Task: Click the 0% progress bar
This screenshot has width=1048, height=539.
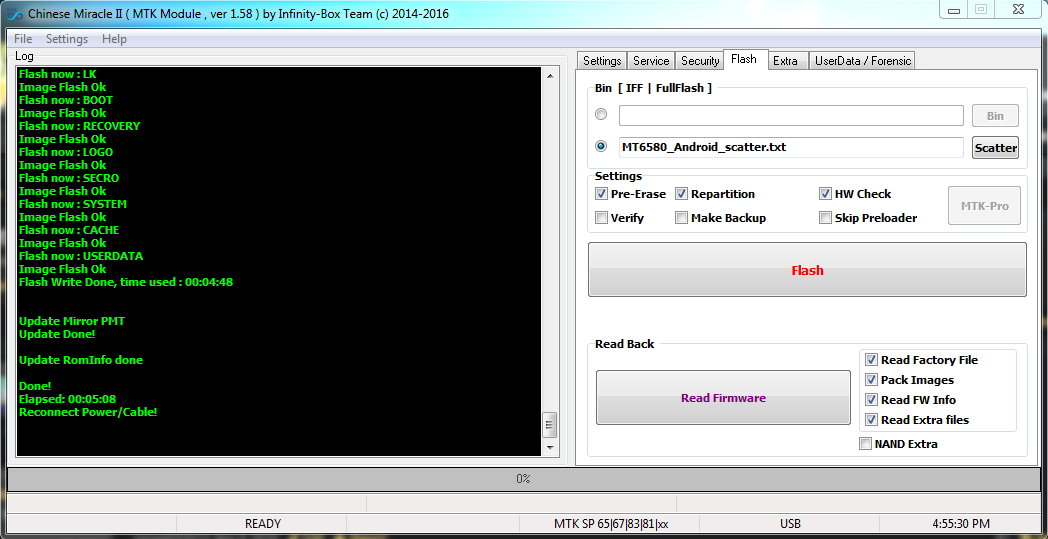Action: [x=523, y=479]
